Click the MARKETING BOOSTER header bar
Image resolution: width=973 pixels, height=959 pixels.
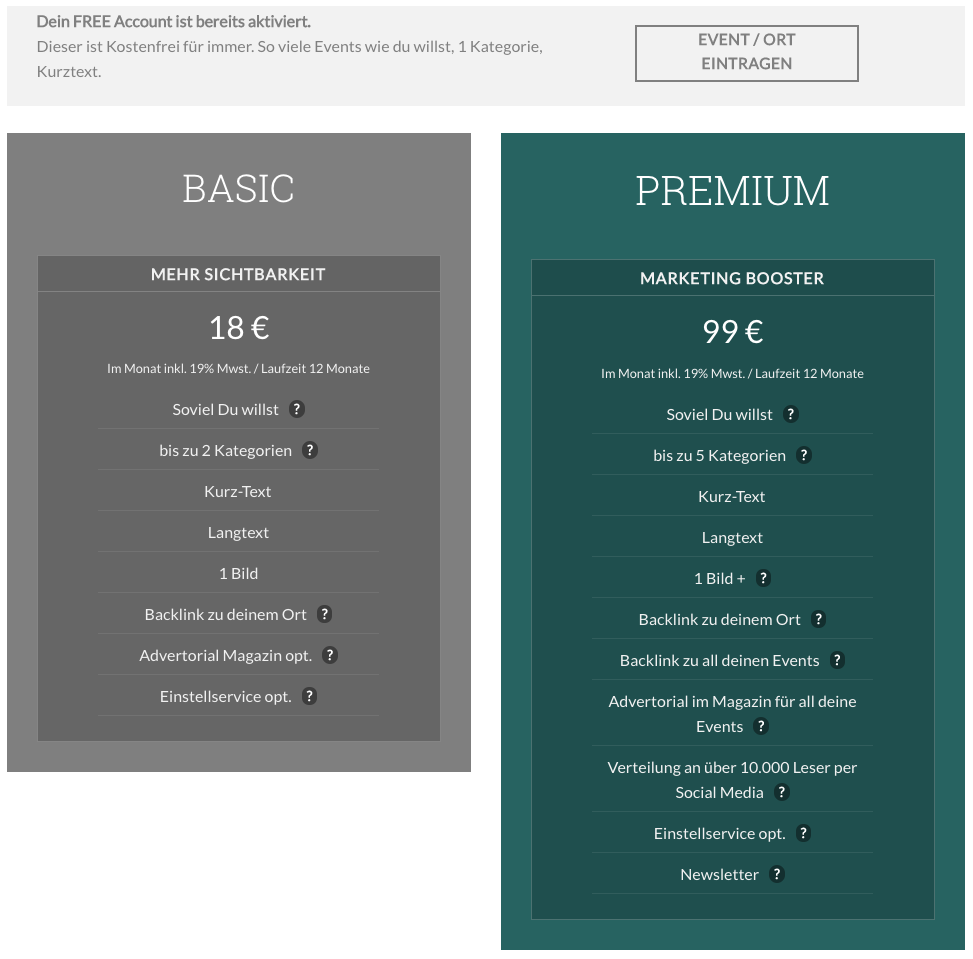point(733,278)
